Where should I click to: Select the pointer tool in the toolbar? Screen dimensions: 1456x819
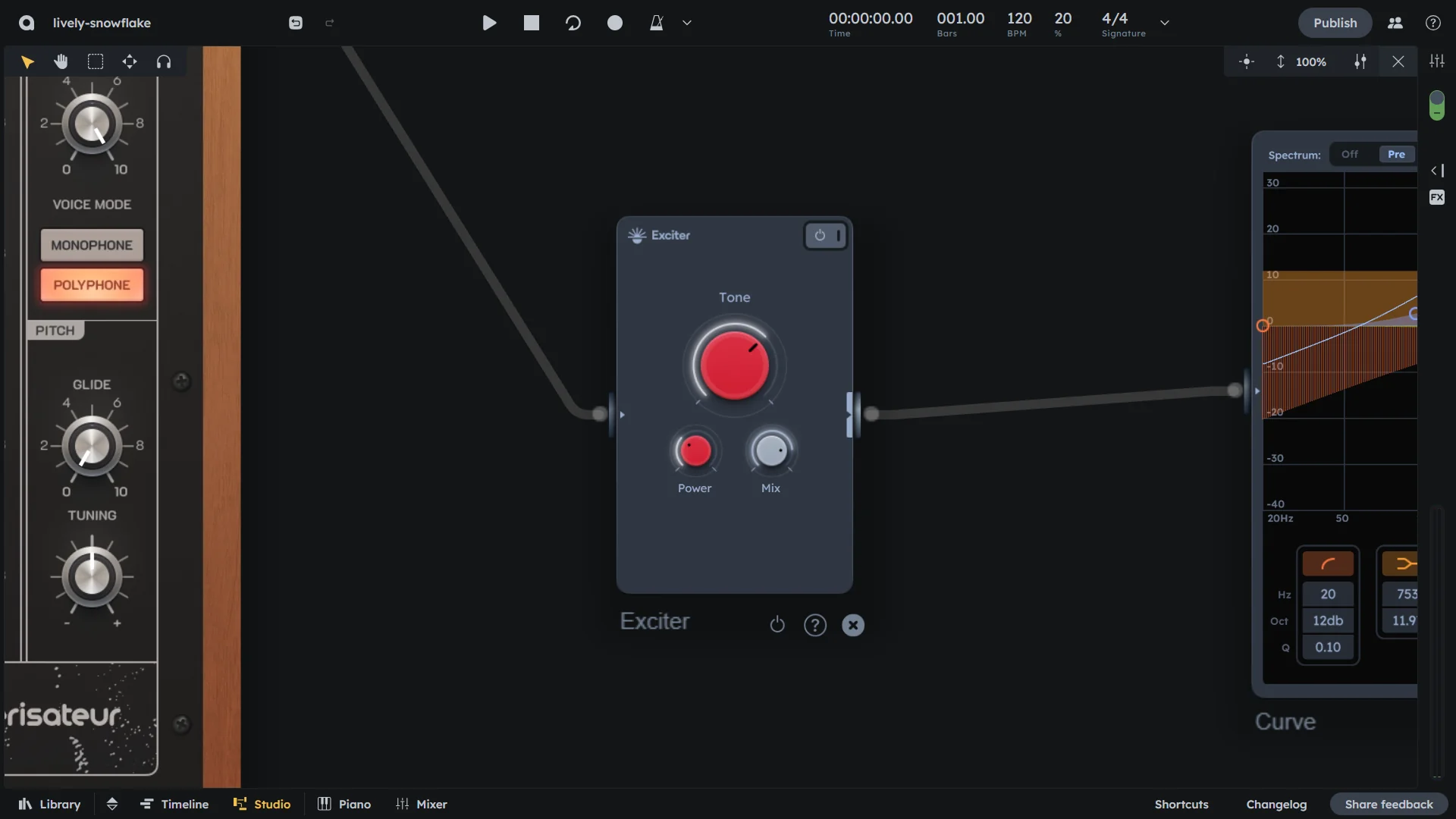pos(28,61)
